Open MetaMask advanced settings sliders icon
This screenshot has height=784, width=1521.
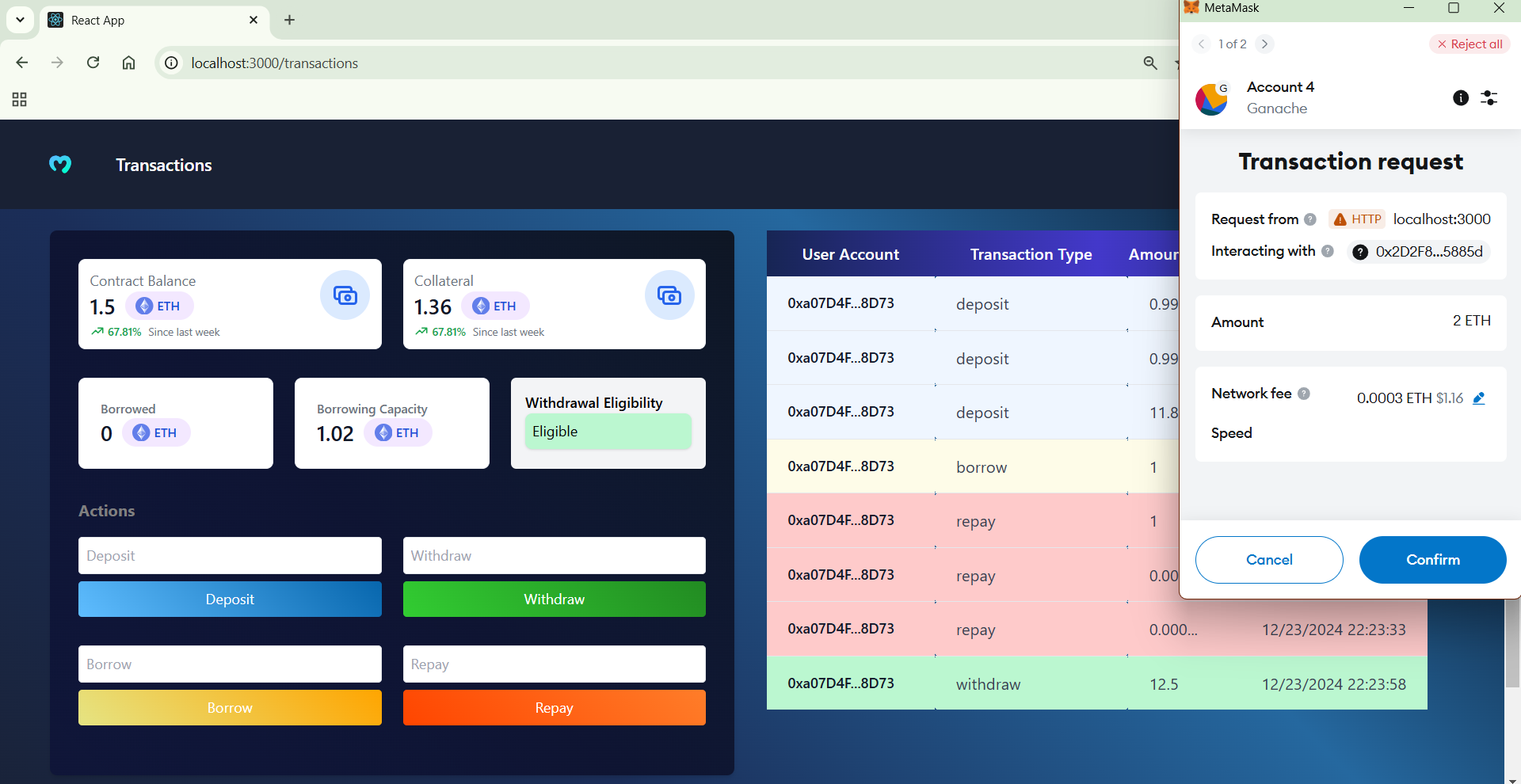1489,97
